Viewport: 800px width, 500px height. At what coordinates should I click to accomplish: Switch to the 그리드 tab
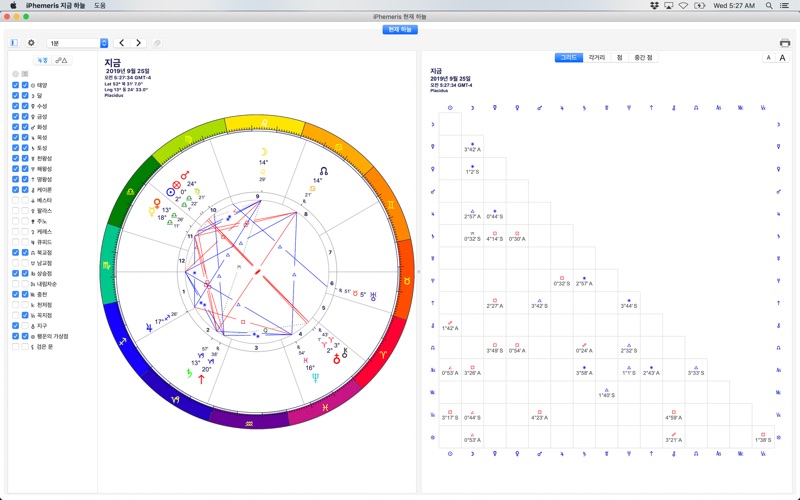point(568,58)
